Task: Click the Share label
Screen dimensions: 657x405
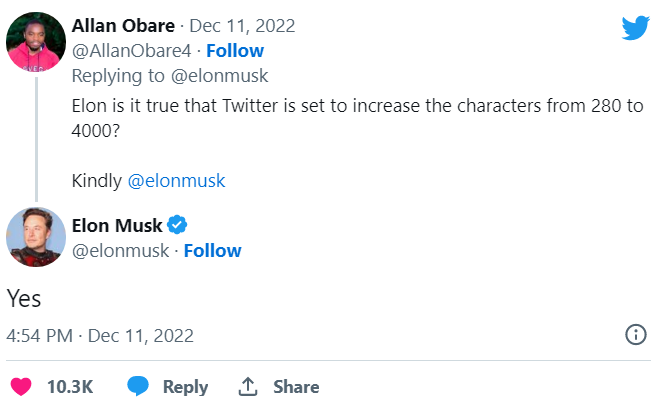Action: click(296, 386)
